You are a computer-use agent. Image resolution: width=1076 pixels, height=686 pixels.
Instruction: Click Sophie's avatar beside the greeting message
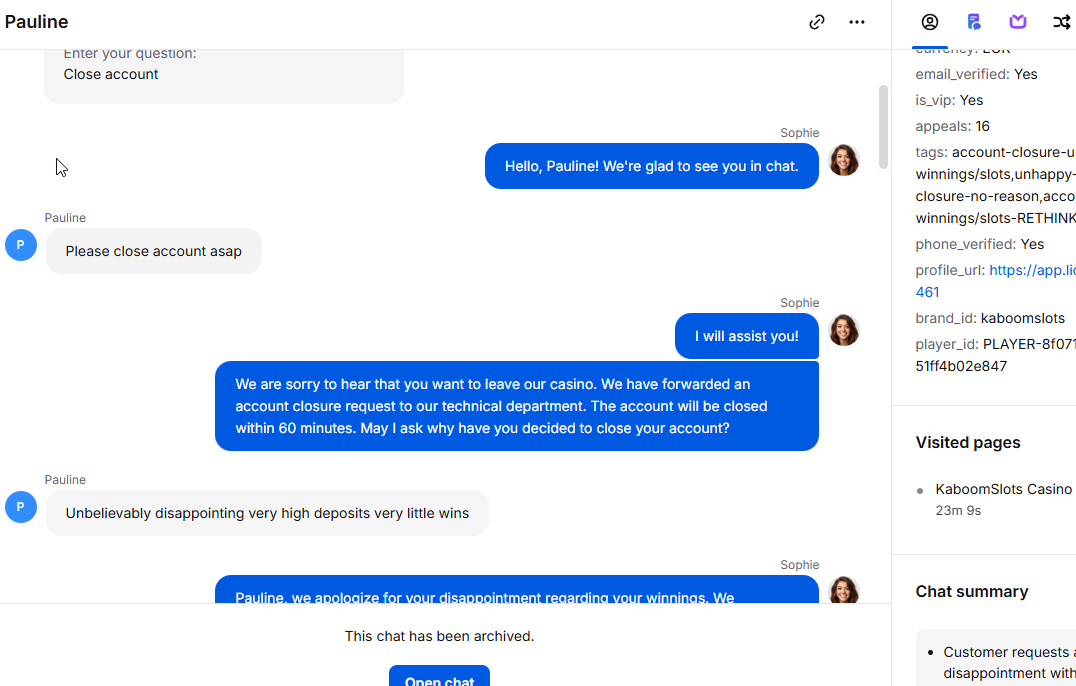(844, 161)
